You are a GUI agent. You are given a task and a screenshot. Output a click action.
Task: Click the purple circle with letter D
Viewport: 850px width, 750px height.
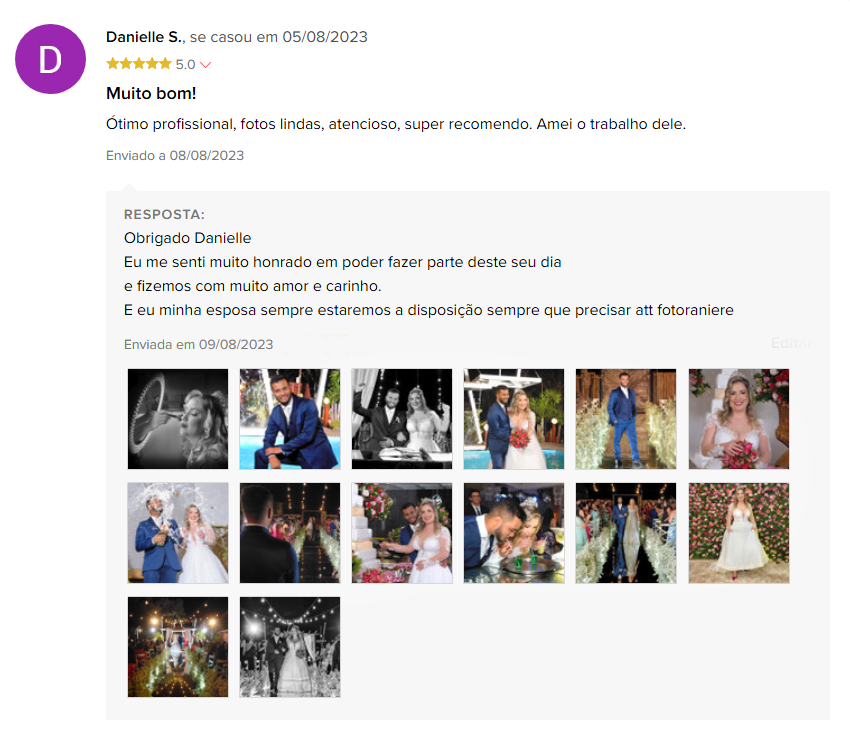(50, 59)
